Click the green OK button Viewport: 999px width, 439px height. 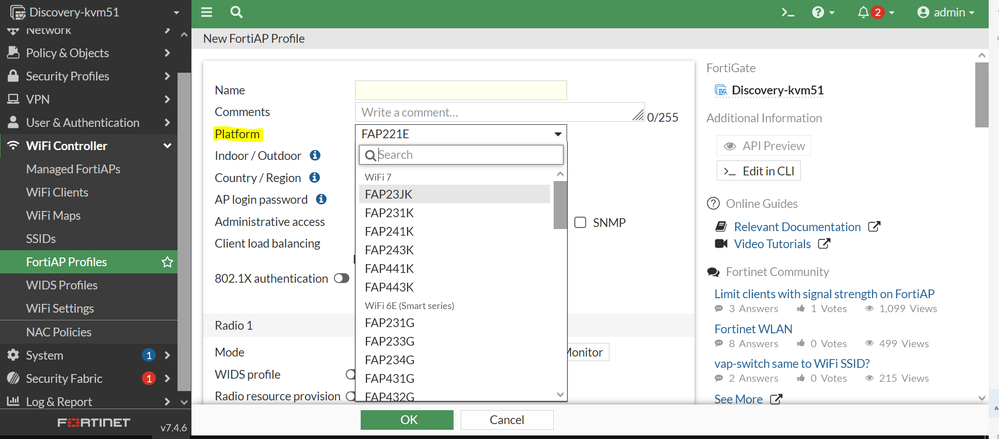click(x=407, y=420)
